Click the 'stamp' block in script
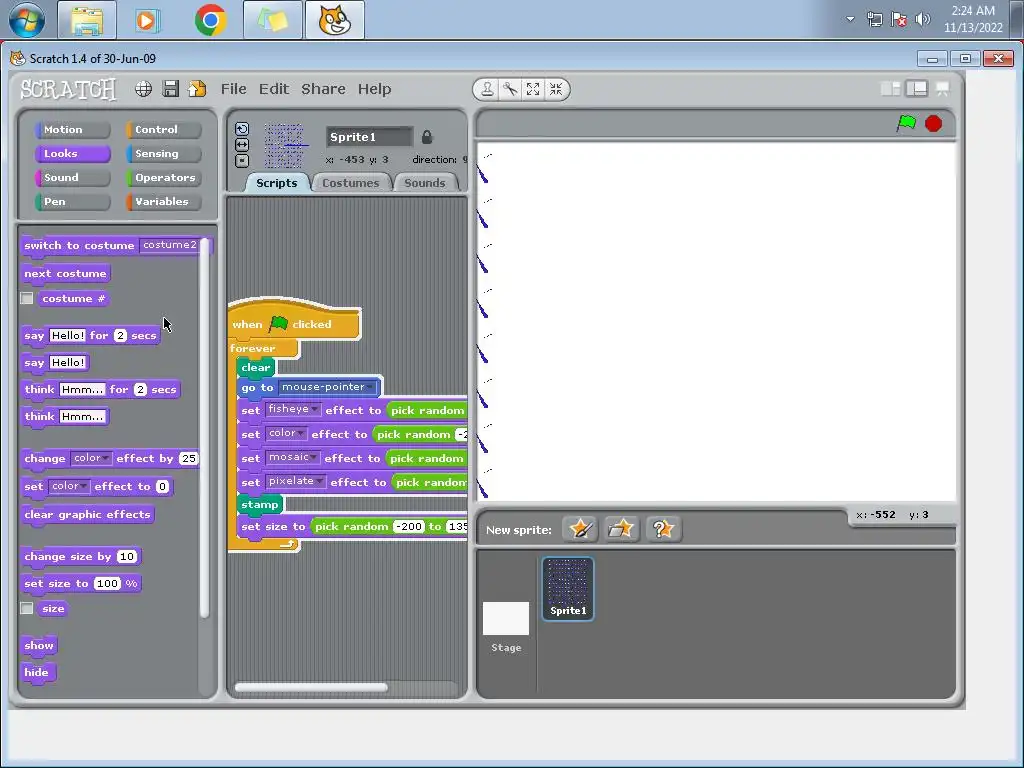The image size is (1024, 768). click(x=260, y=505)
